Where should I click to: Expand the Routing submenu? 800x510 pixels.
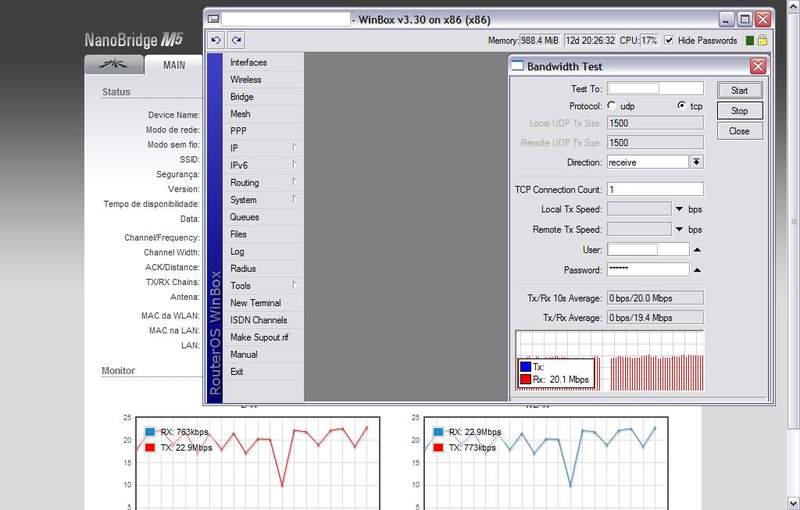point(263,183)
